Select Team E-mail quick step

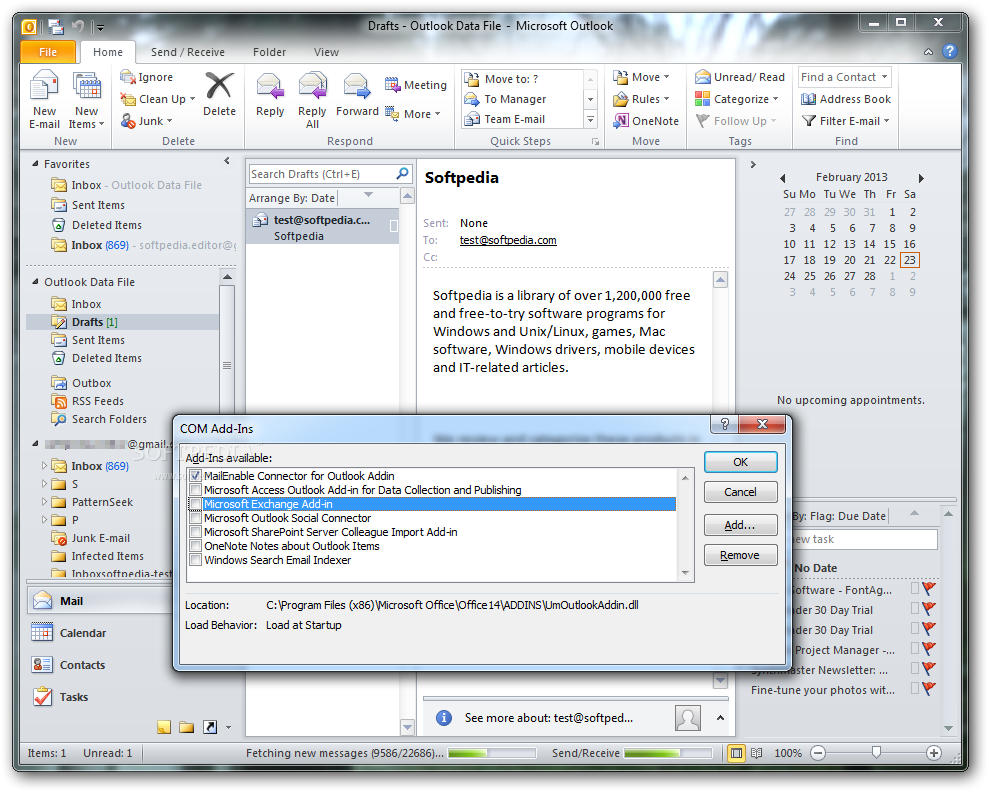pyautogui.click(x=514, y=119)
